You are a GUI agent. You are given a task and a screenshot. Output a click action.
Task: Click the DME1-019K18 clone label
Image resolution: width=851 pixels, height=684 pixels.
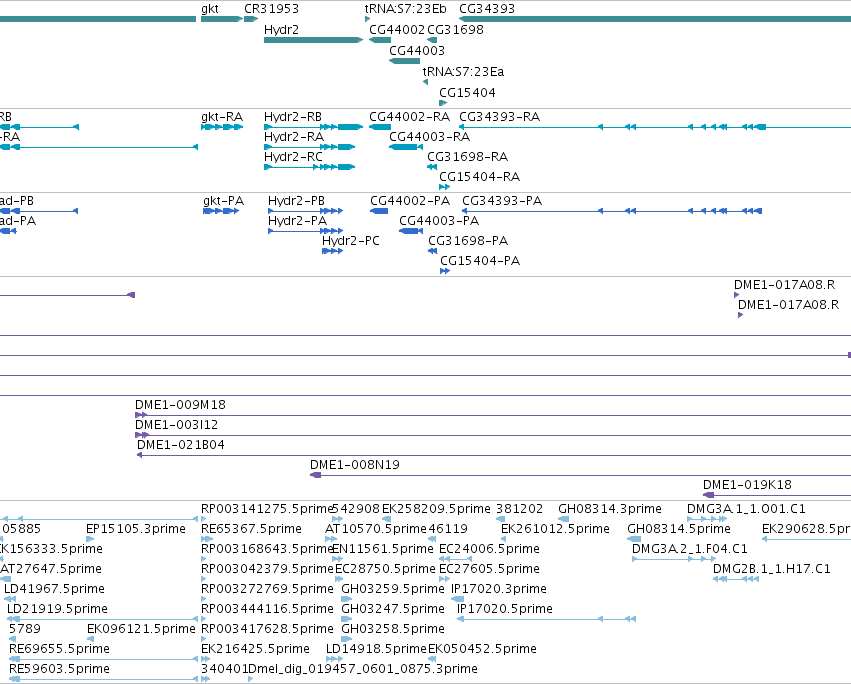tap(747, 485)
